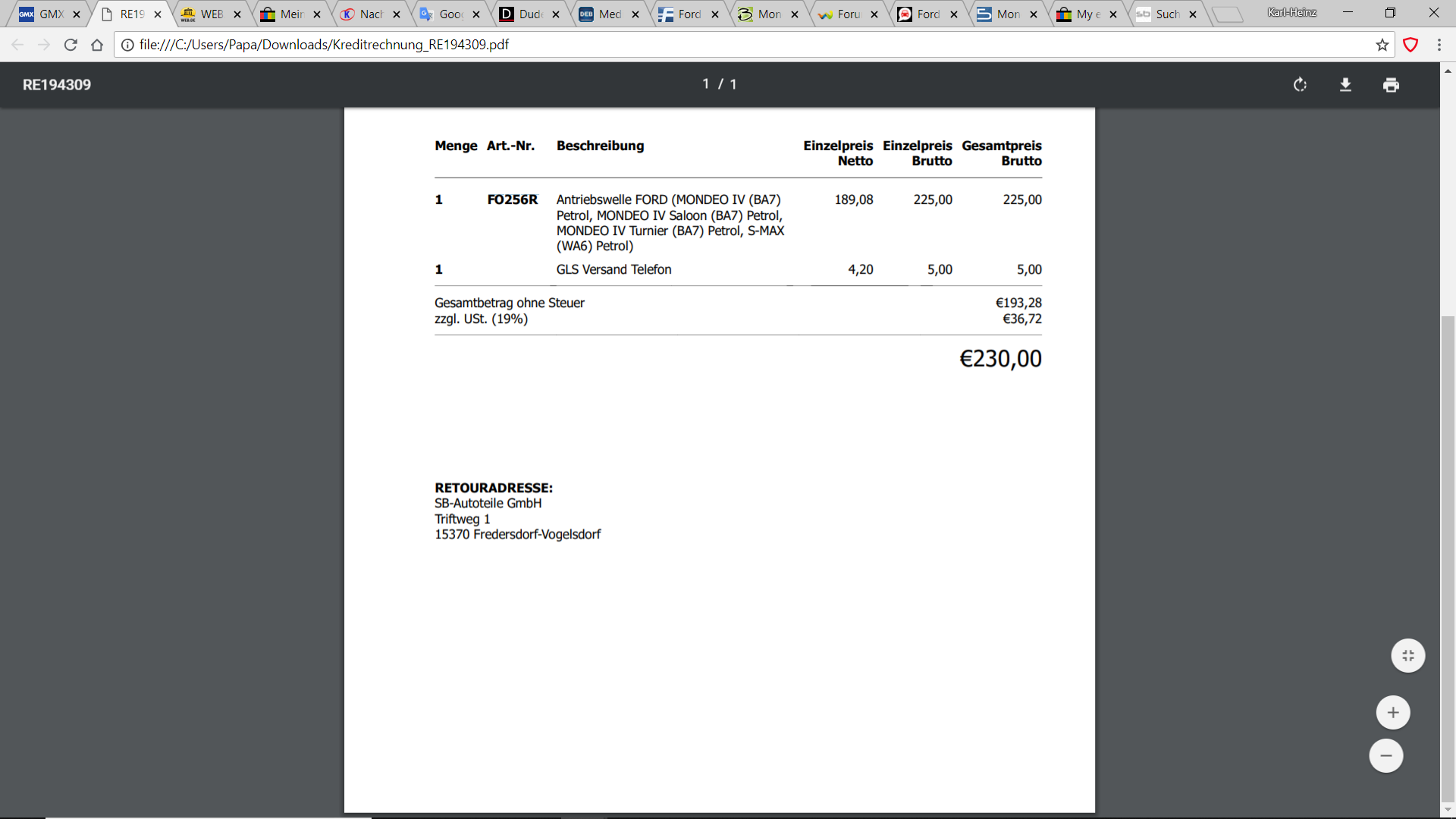Open Chrome three-dot menu
The height and width of the screenshot is (819, 1456).
[x=1439, y=45]
